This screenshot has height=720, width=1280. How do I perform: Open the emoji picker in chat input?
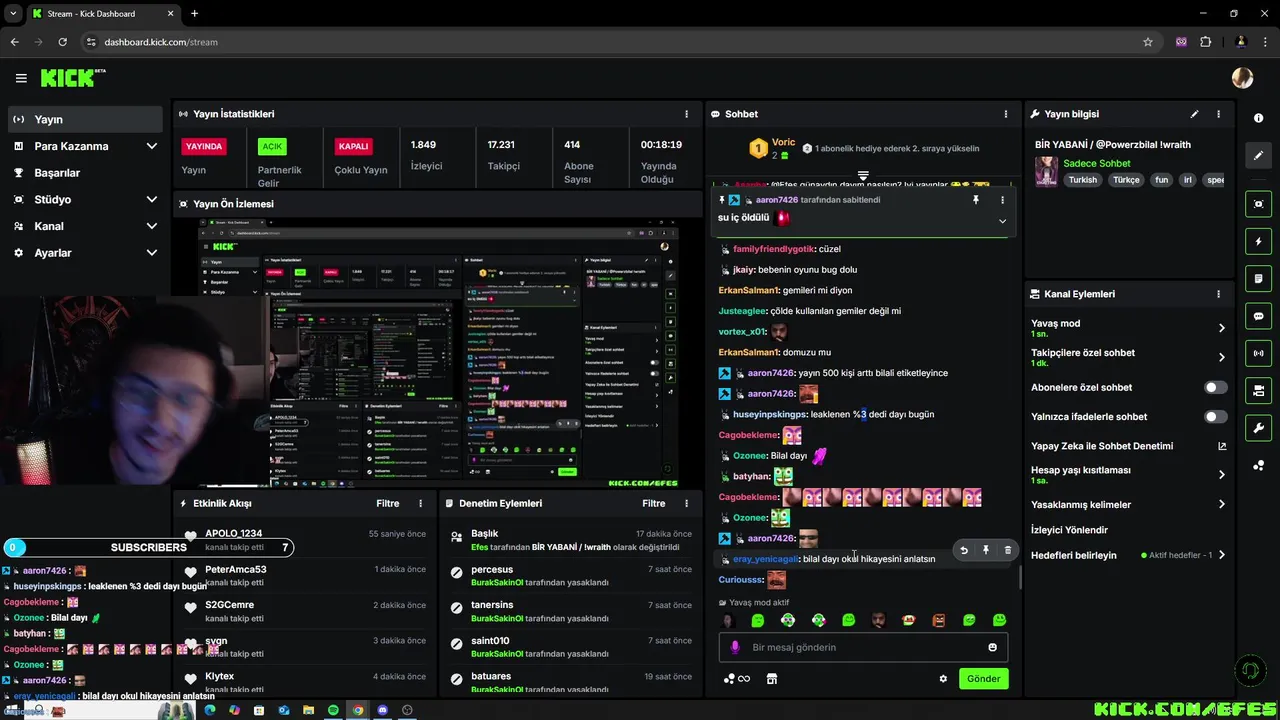tap(992, 647)
